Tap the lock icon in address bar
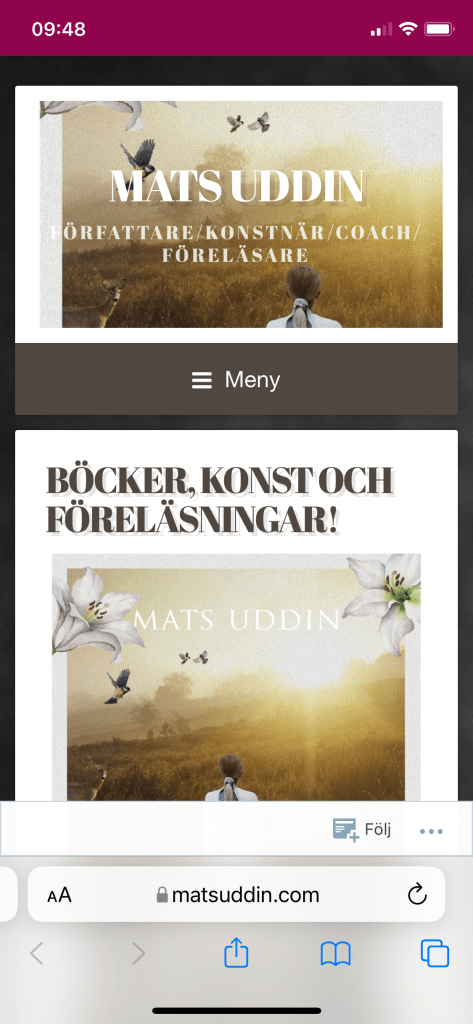473x1024 pixels. 162,895
